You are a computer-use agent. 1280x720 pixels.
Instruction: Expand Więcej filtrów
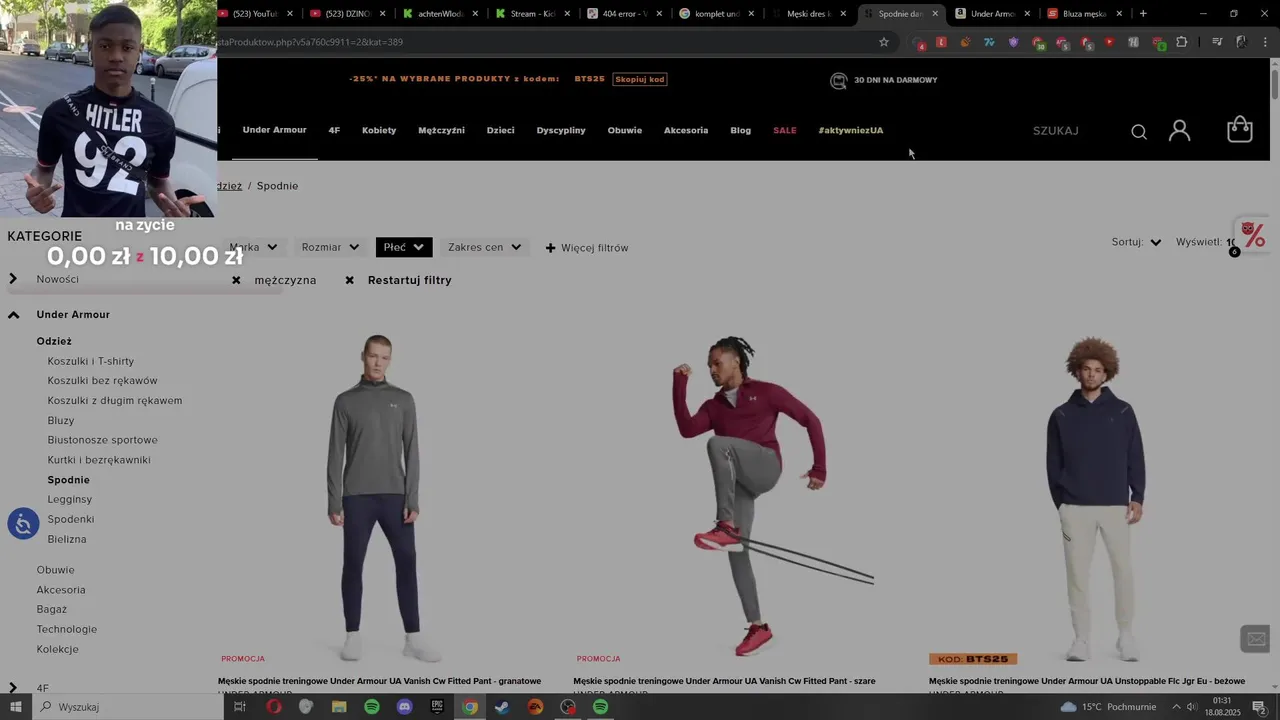tap(587, 248)
